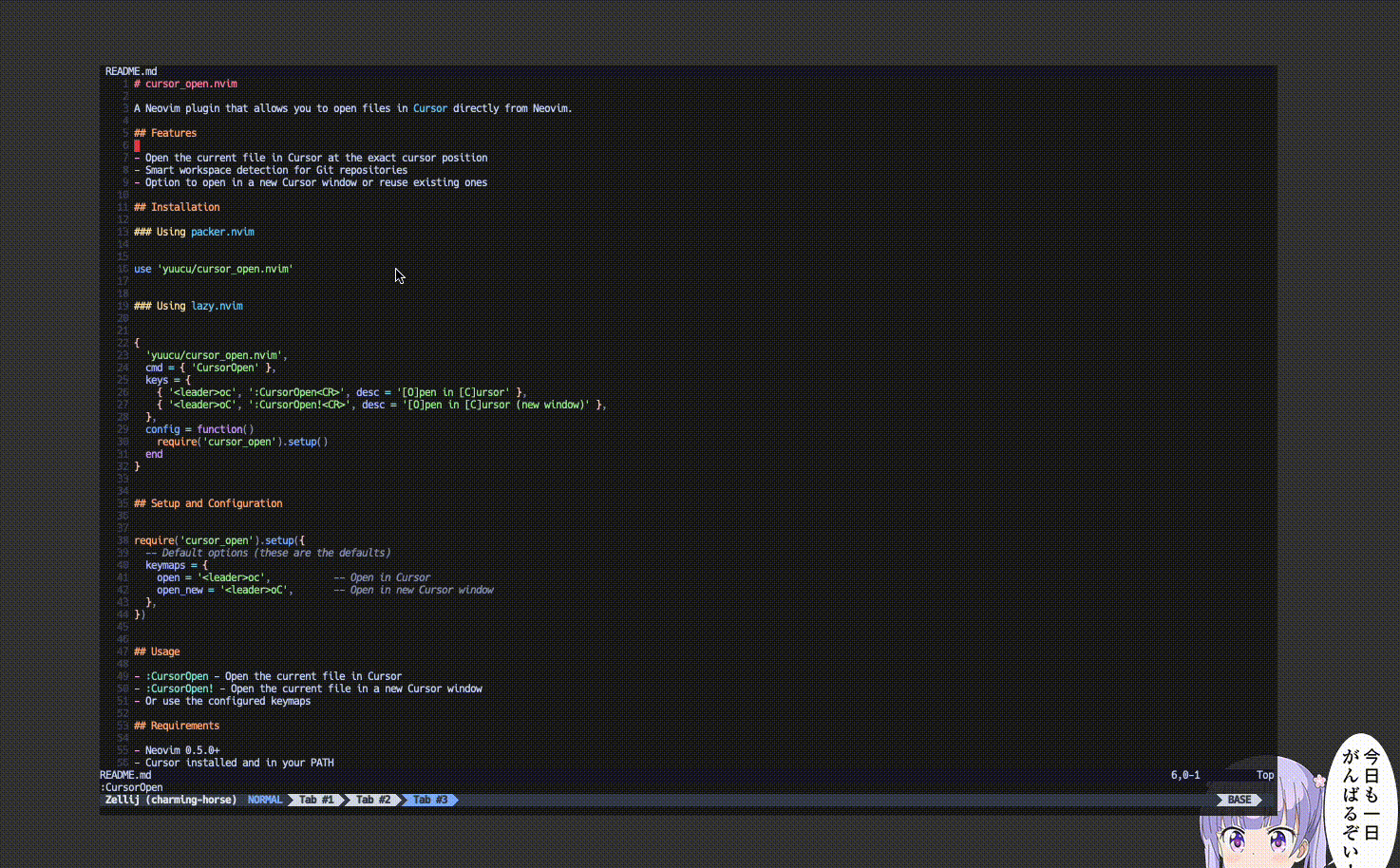Click the NORMAL mode indicator in Zellij bar

pos(265,800)
